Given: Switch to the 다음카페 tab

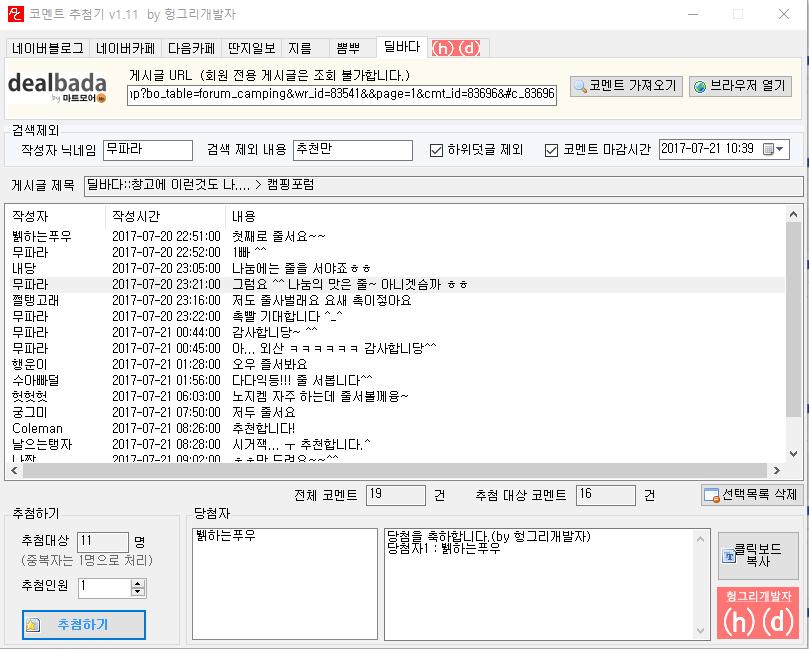Looking at the screenshot, I should [x=192, y=48].
